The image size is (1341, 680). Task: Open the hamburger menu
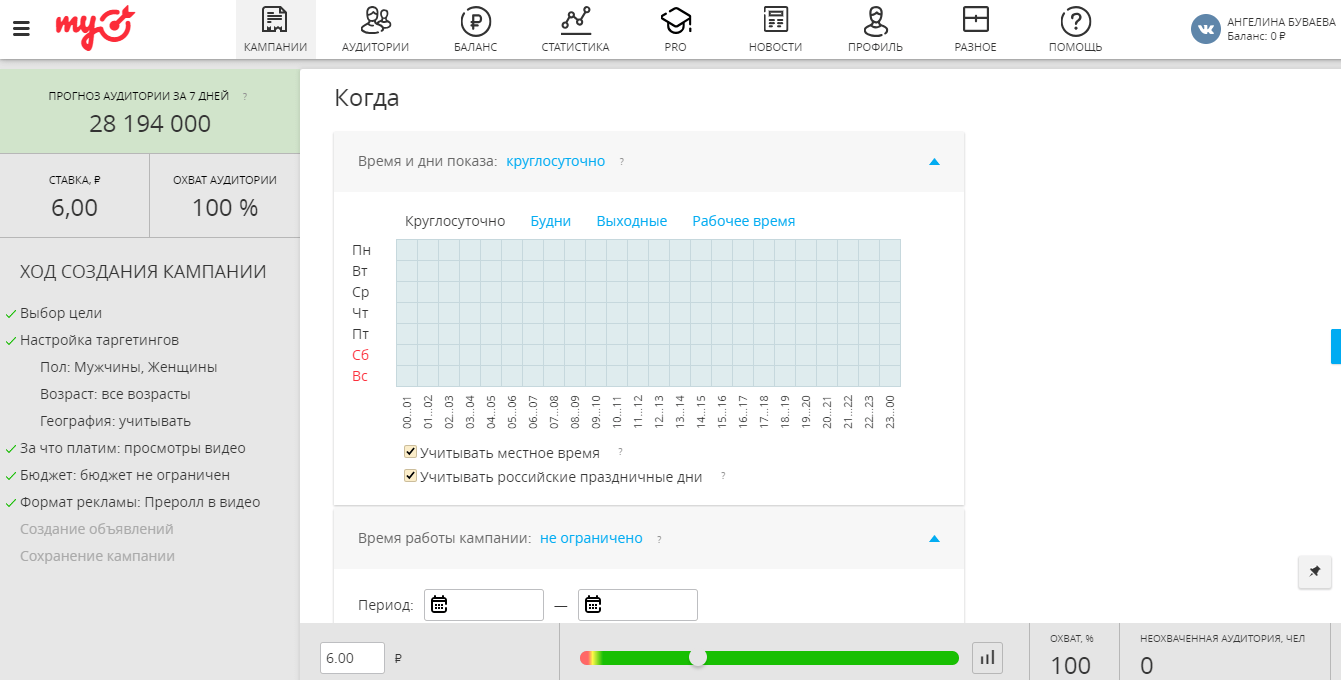pyautogui.click(x=21, y=28)
